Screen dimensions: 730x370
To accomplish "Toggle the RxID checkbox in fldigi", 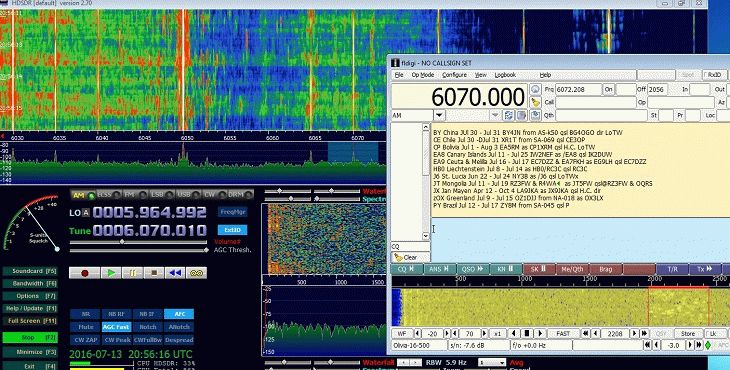I will tap(713, 75).
